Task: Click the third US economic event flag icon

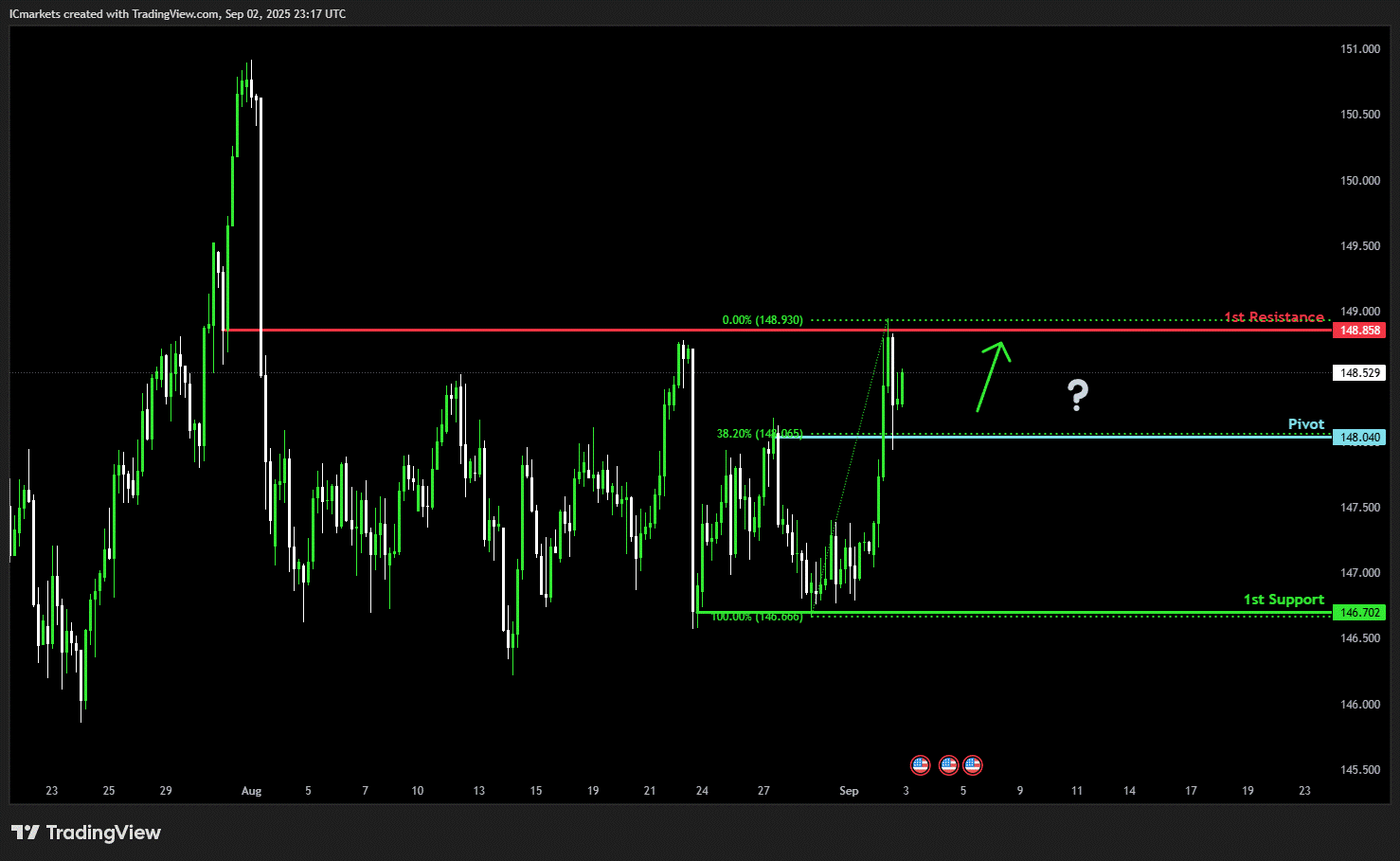Action: point(973,765)
